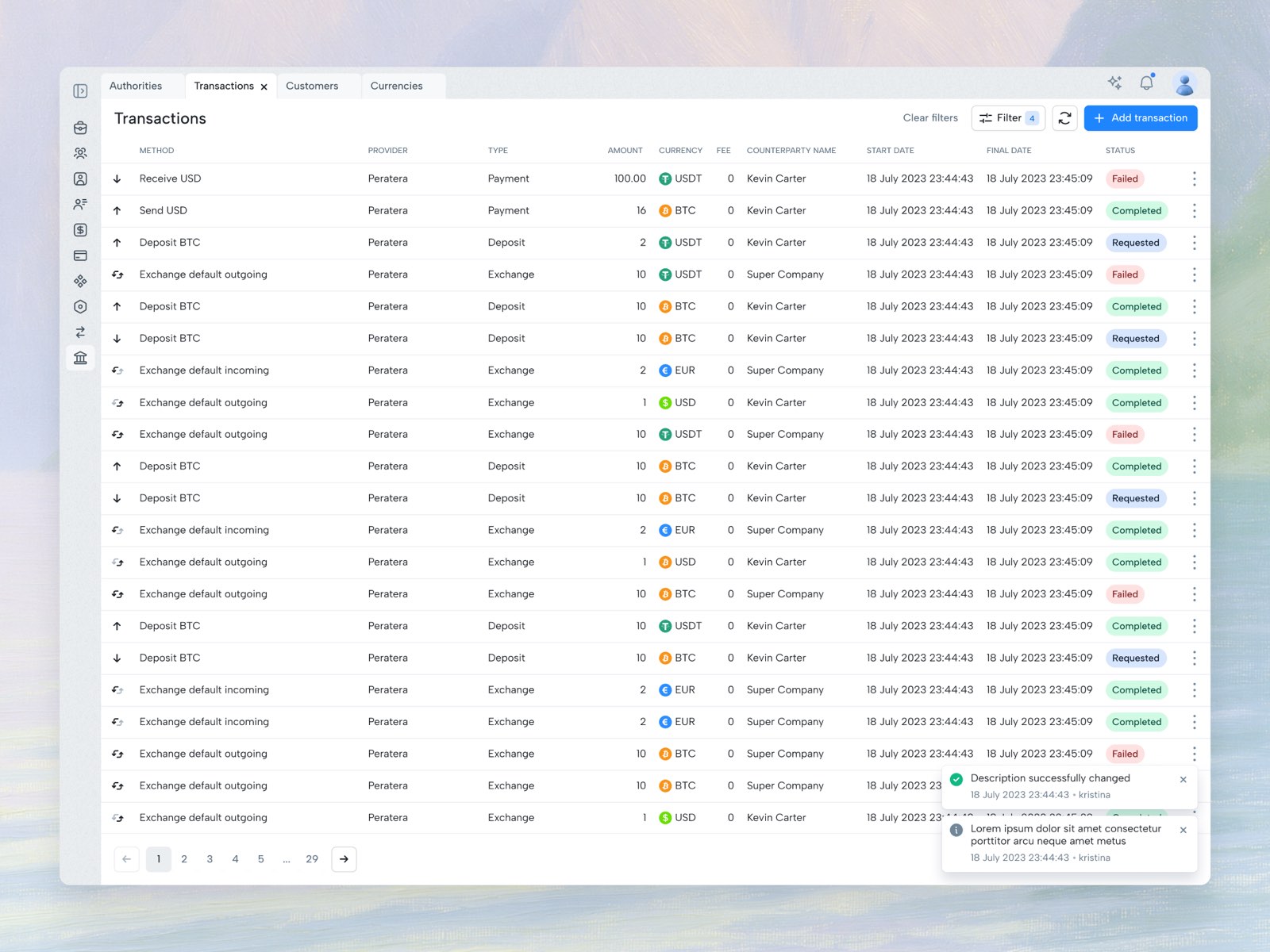Image resolution: width=1270 pixels, height=952 pixels.
Task: Sort by TYPE column header
Action: click(498, 151)
